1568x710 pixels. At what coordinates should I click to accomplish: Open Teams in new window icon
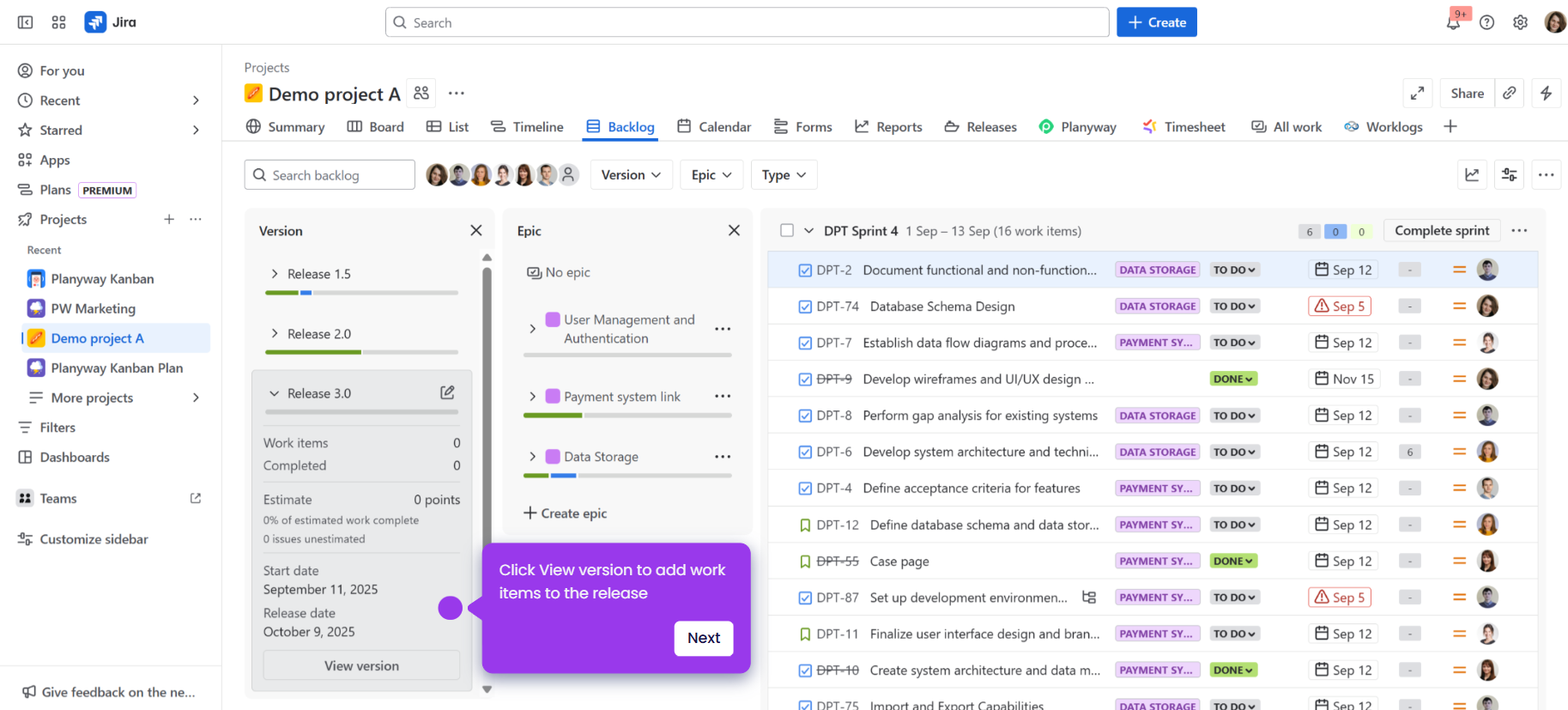[x=196, y=498]
